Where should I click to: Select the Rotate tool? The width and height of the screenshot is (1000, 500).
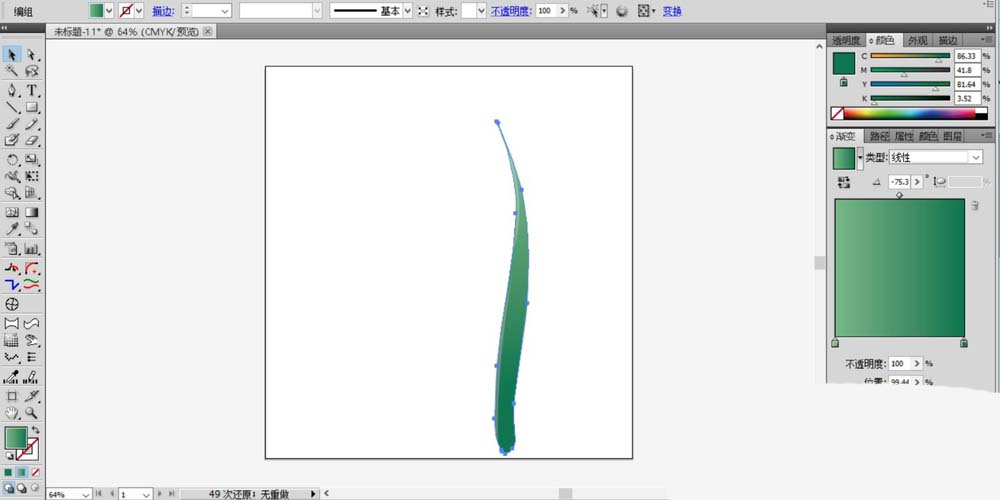click(12, 159)
